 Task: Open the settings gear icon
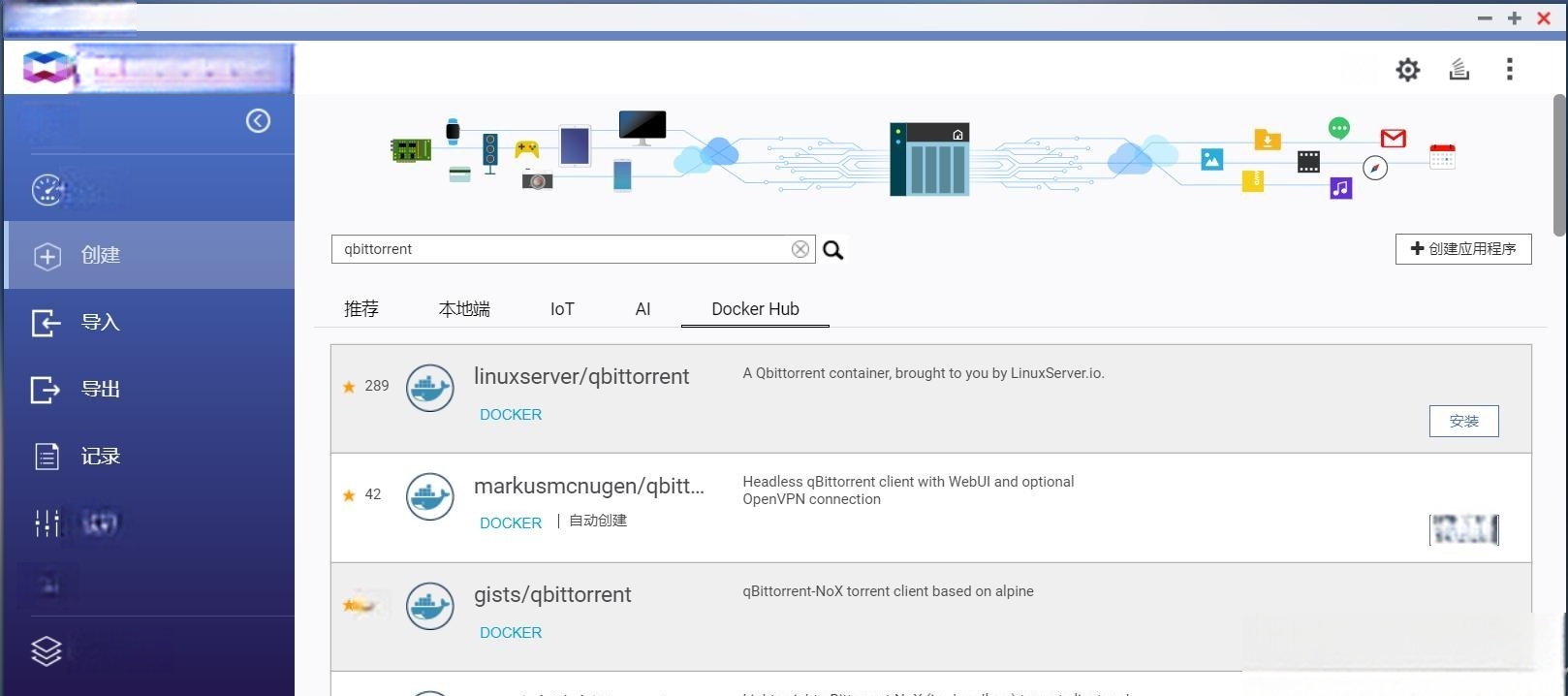(1407, 70)
